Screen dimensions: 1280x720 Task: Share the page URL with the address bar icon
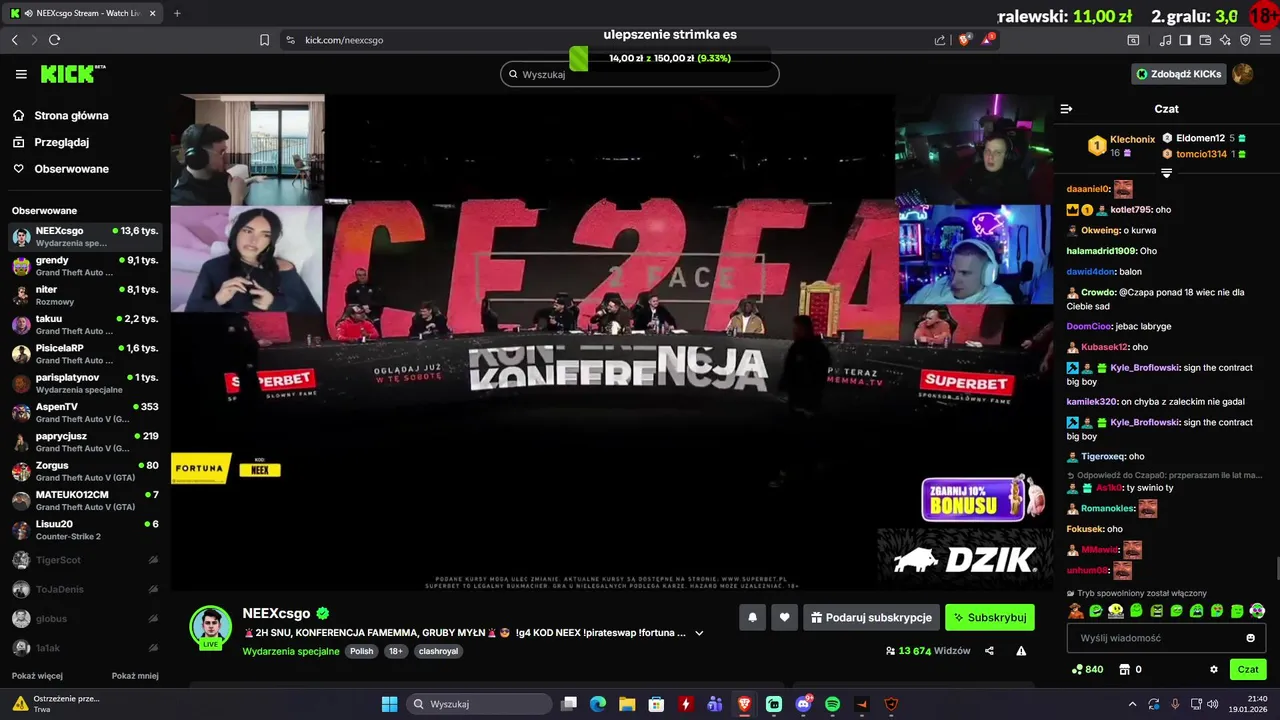[940, 40]
